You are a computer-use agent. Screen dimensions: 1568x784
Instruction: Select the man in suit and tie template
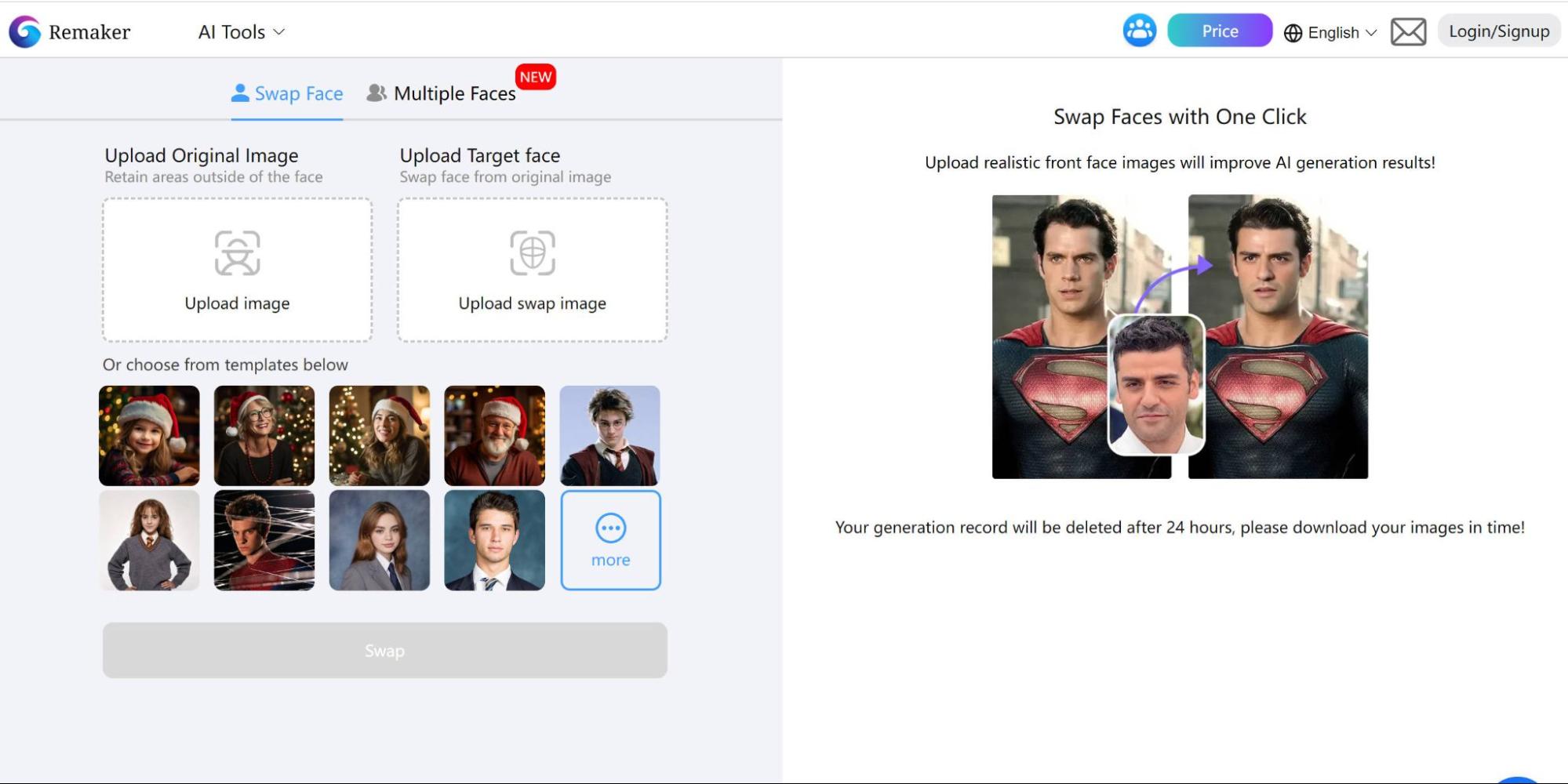point(495,540)
